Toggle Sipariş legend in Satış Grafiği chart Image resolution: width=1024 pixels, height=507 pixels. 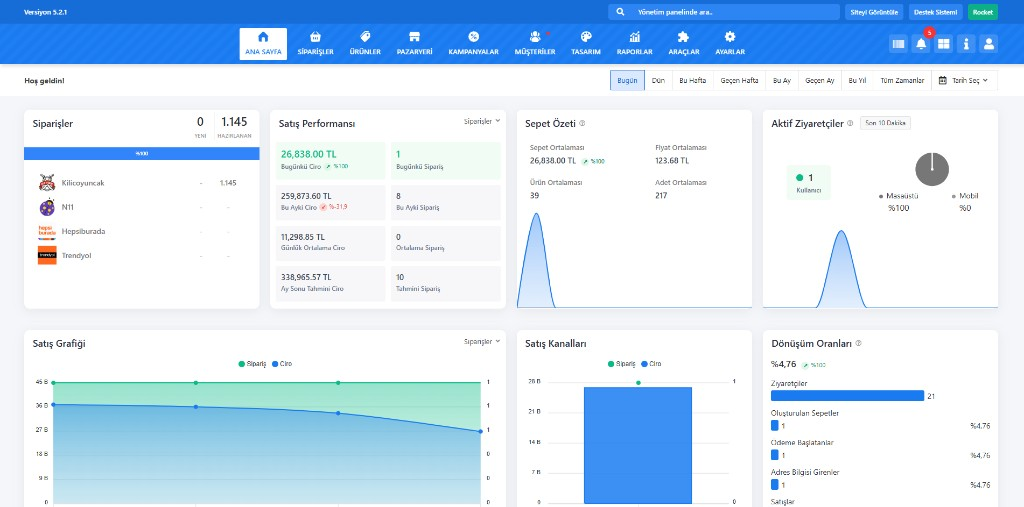click(252, 364)
